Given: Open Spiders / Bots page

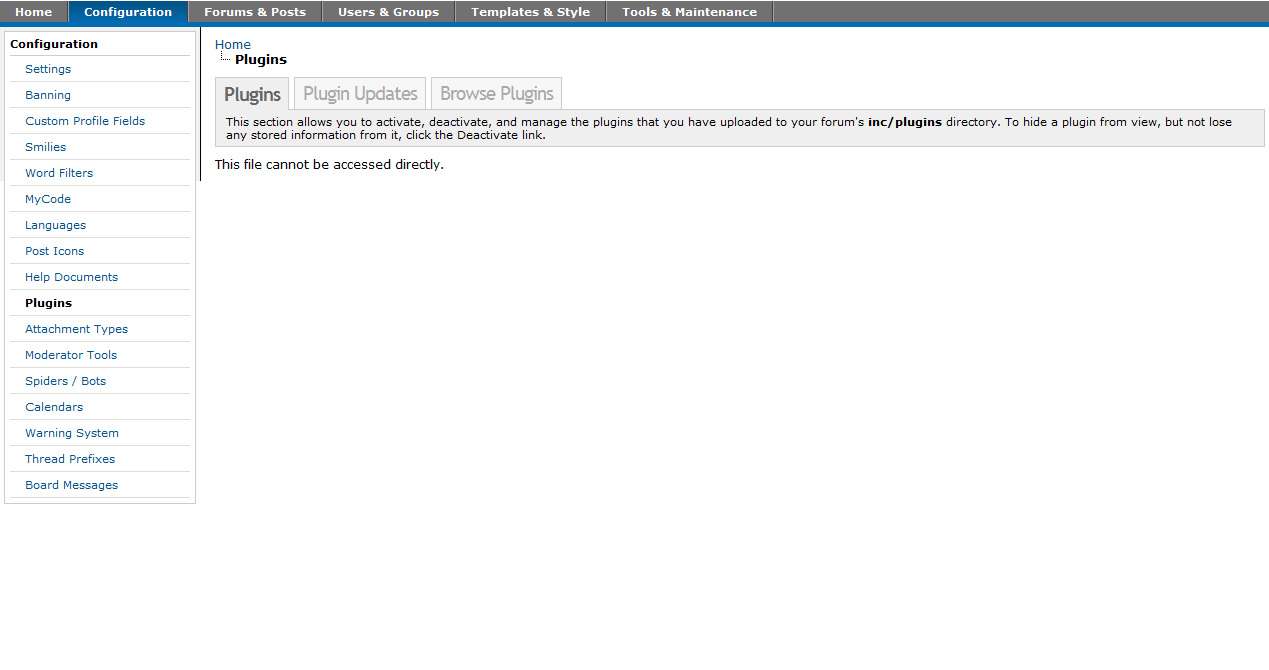Looking at the screenshot, I should (x=66, y=381).
